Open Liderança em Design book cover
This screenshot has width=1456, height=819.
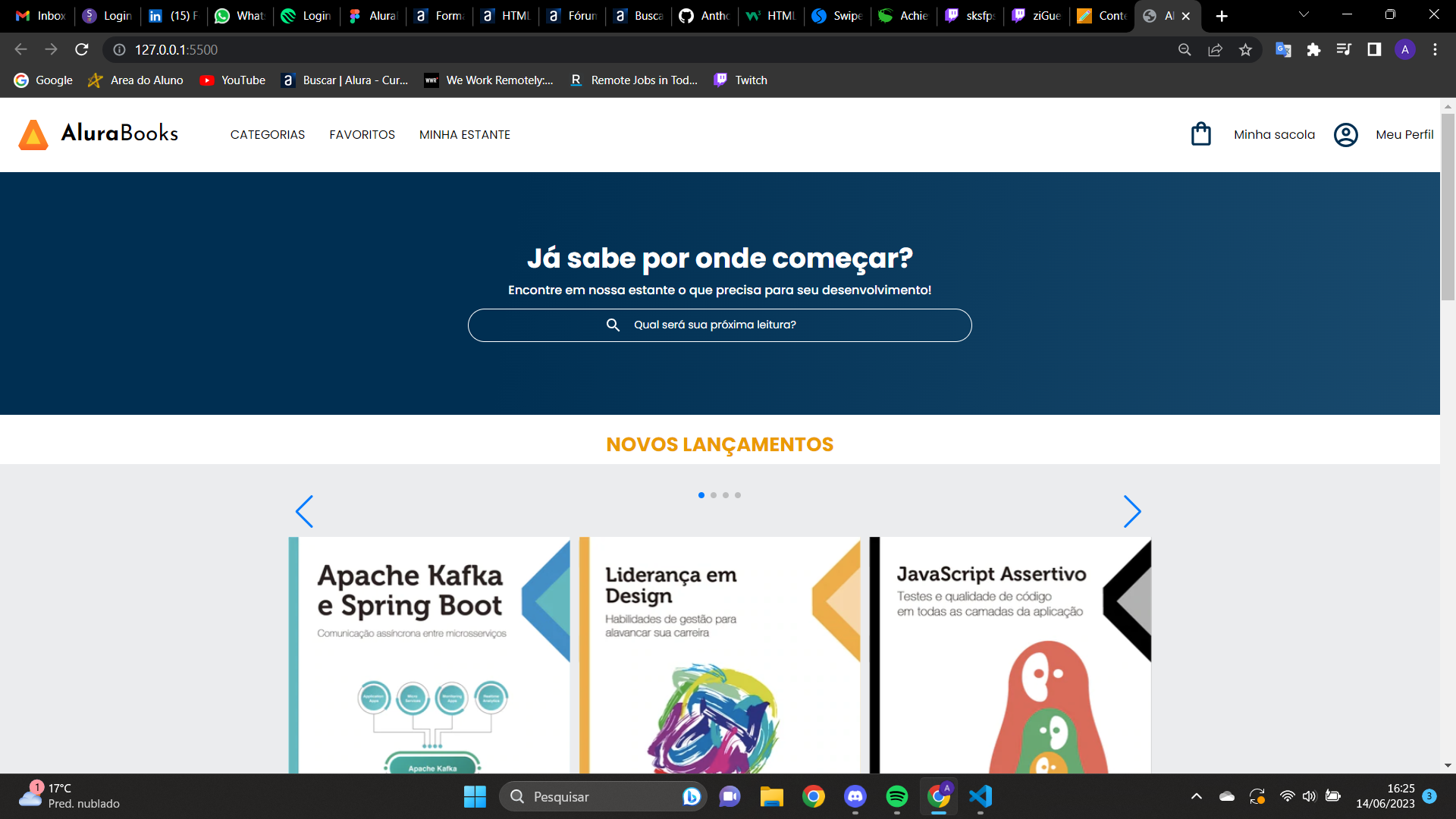tap(720, 655)
